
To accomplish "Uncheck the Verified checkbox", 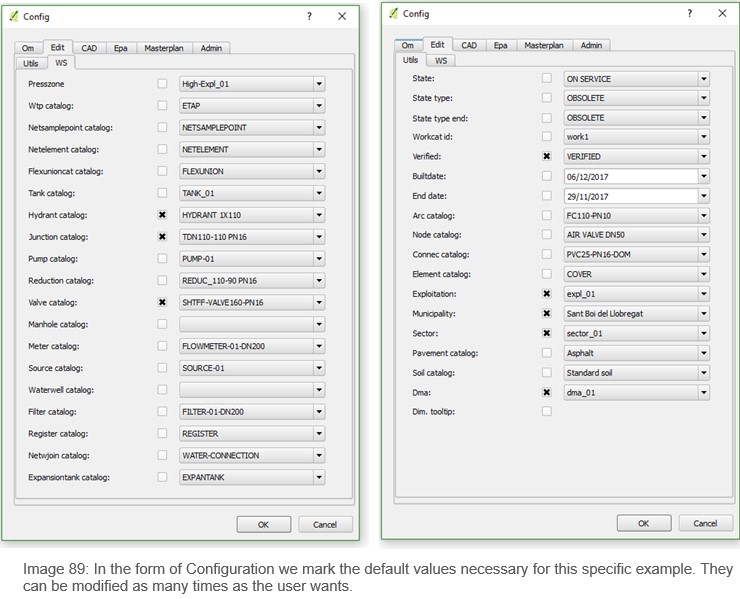I will (x=546, y=156).
